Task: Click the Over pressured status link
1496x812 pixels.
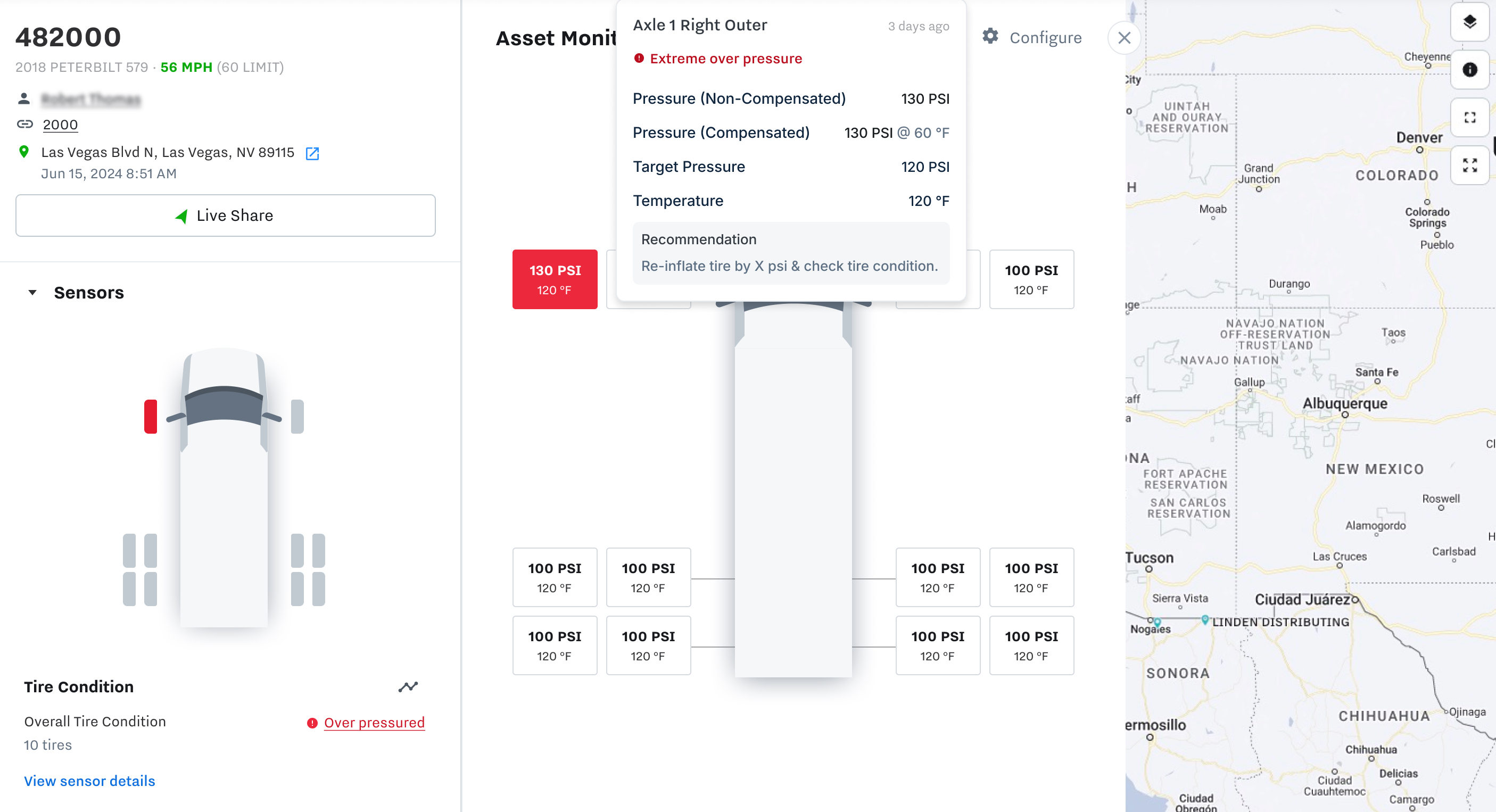Action: [374, 722]
